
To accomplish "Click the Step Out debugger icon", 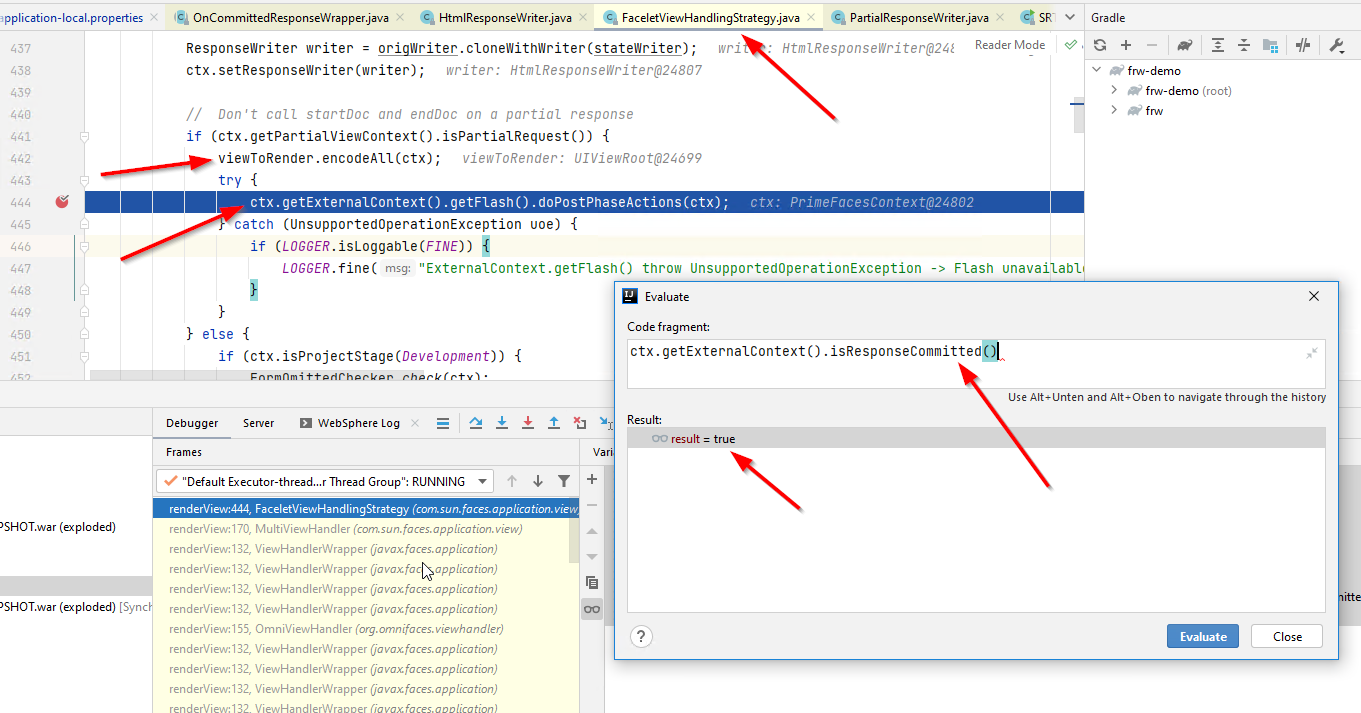I will [553, 422].
